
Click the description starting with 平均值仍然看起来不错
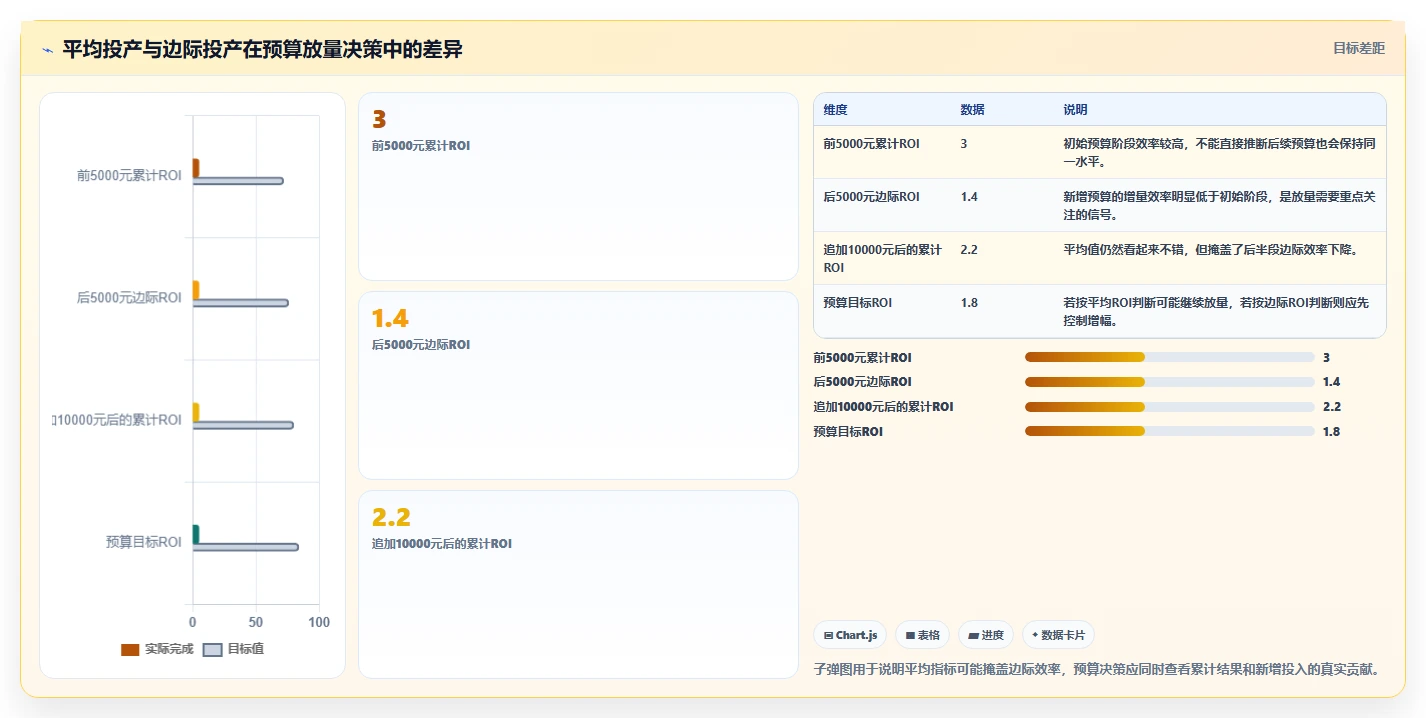(1211, 250)
